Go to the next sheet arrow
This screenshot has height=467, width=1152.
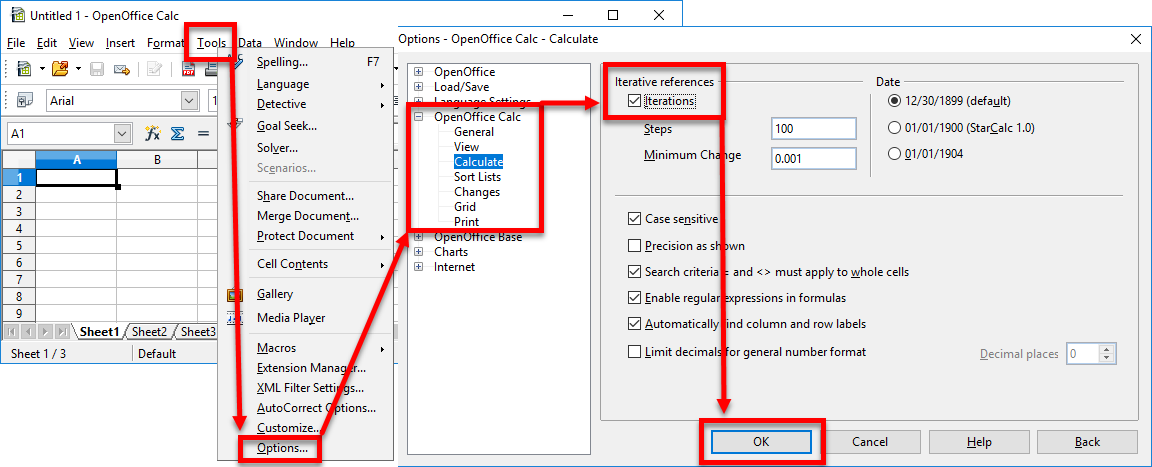(46, 332)
